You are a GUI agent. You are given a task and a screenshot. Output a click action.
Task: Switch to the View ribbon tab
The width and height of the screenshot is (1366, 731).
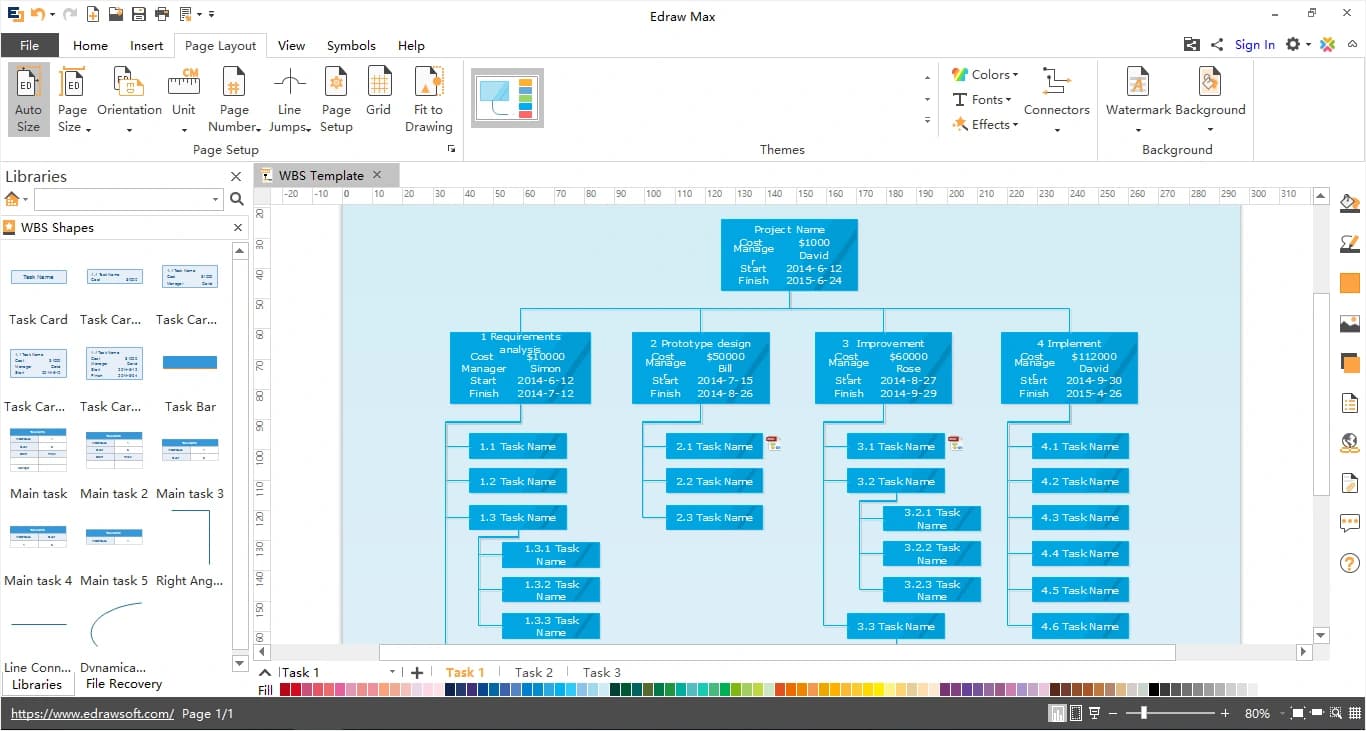[291, 46]
